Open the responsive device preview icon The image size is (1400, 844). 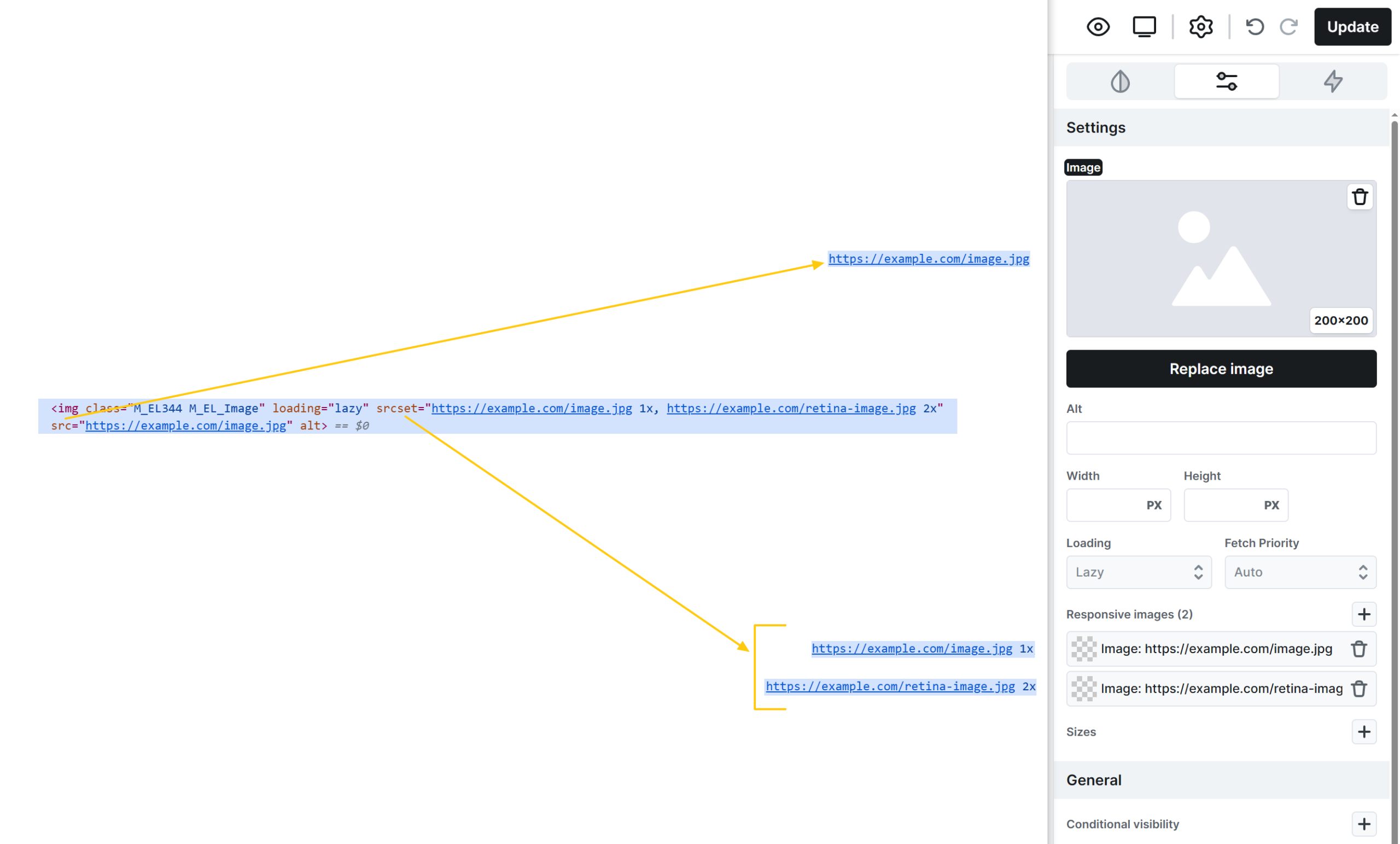point(1144,27)
